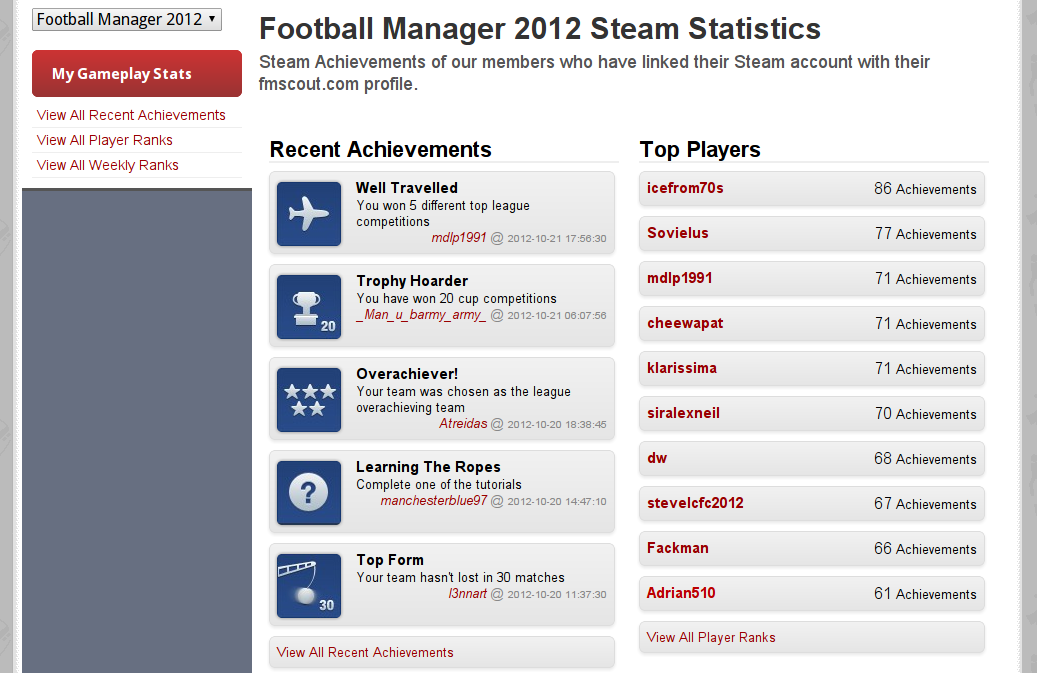Select top player icefrom70s
The image size is (1037, 673).
pyautogui.click(x=685, y=188)
